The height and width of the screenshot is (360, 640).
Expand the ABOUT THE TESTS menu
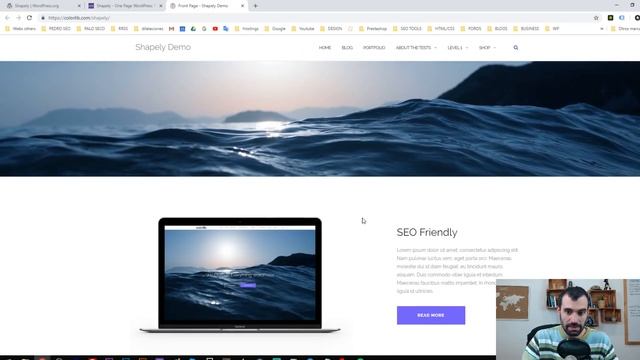(x=416, y=48)
